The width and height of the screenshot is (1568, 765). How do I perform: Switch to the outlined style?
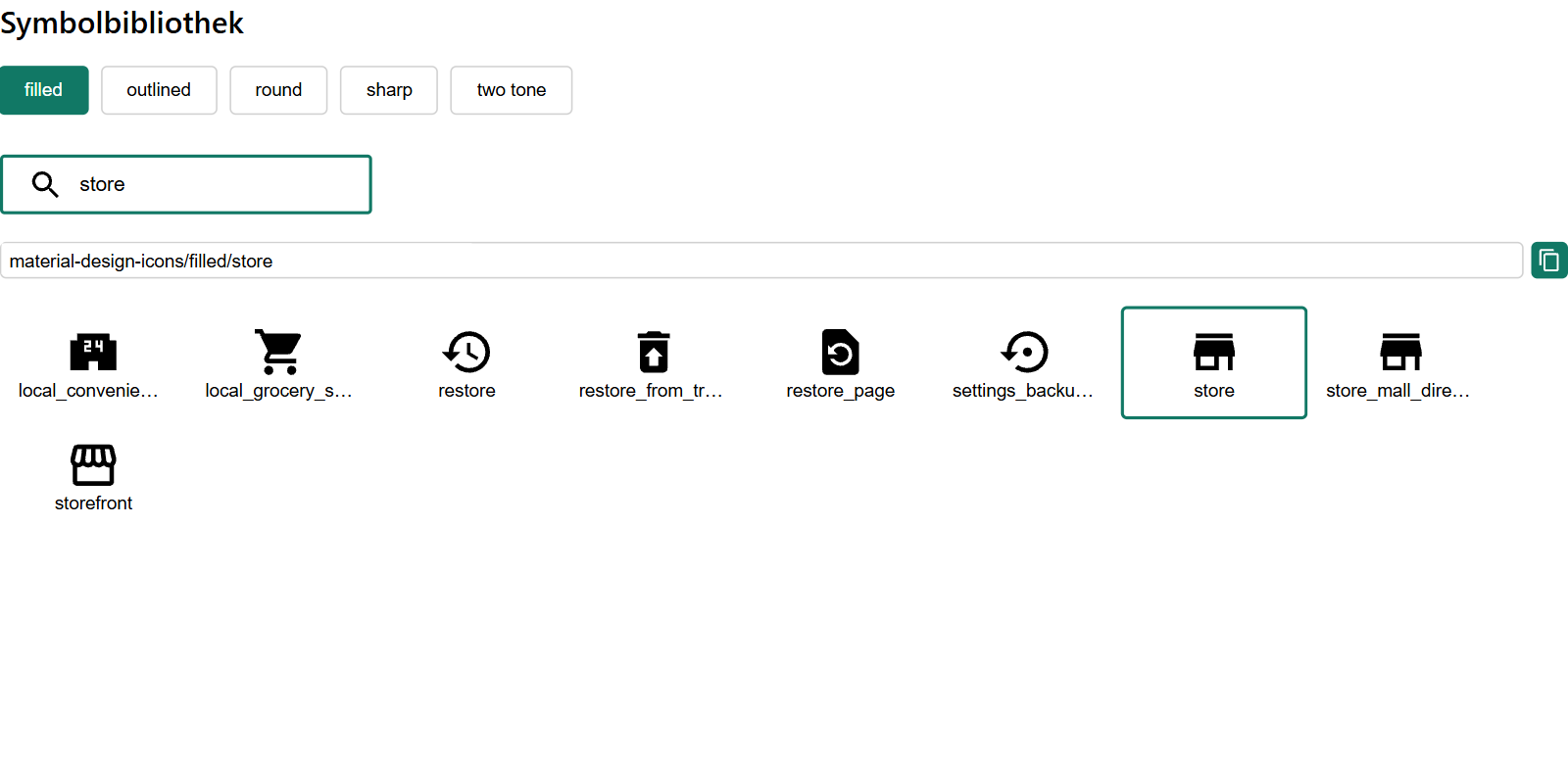(159, 90)
